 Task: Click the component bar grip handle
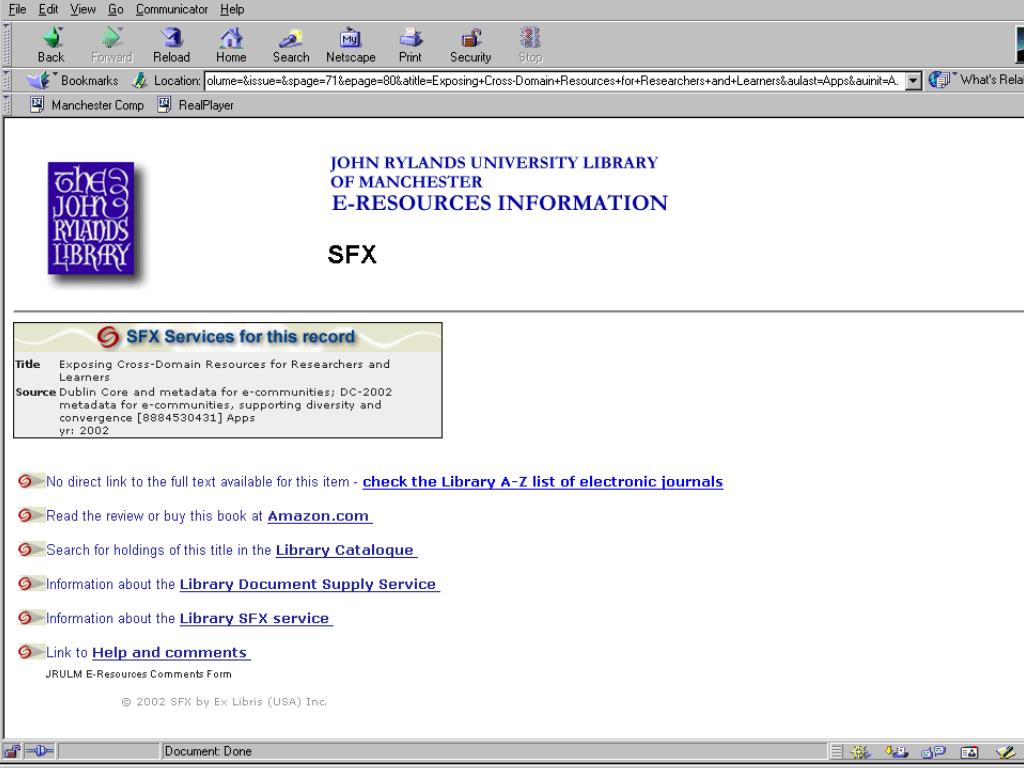click(837, 752)
